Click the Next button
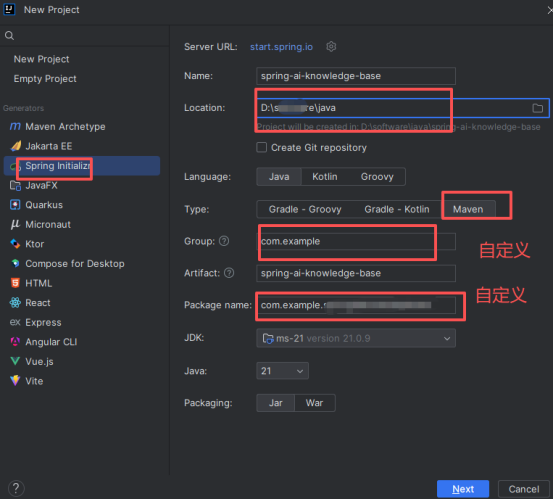The image size is (554, 499). (x=463, y=489)
